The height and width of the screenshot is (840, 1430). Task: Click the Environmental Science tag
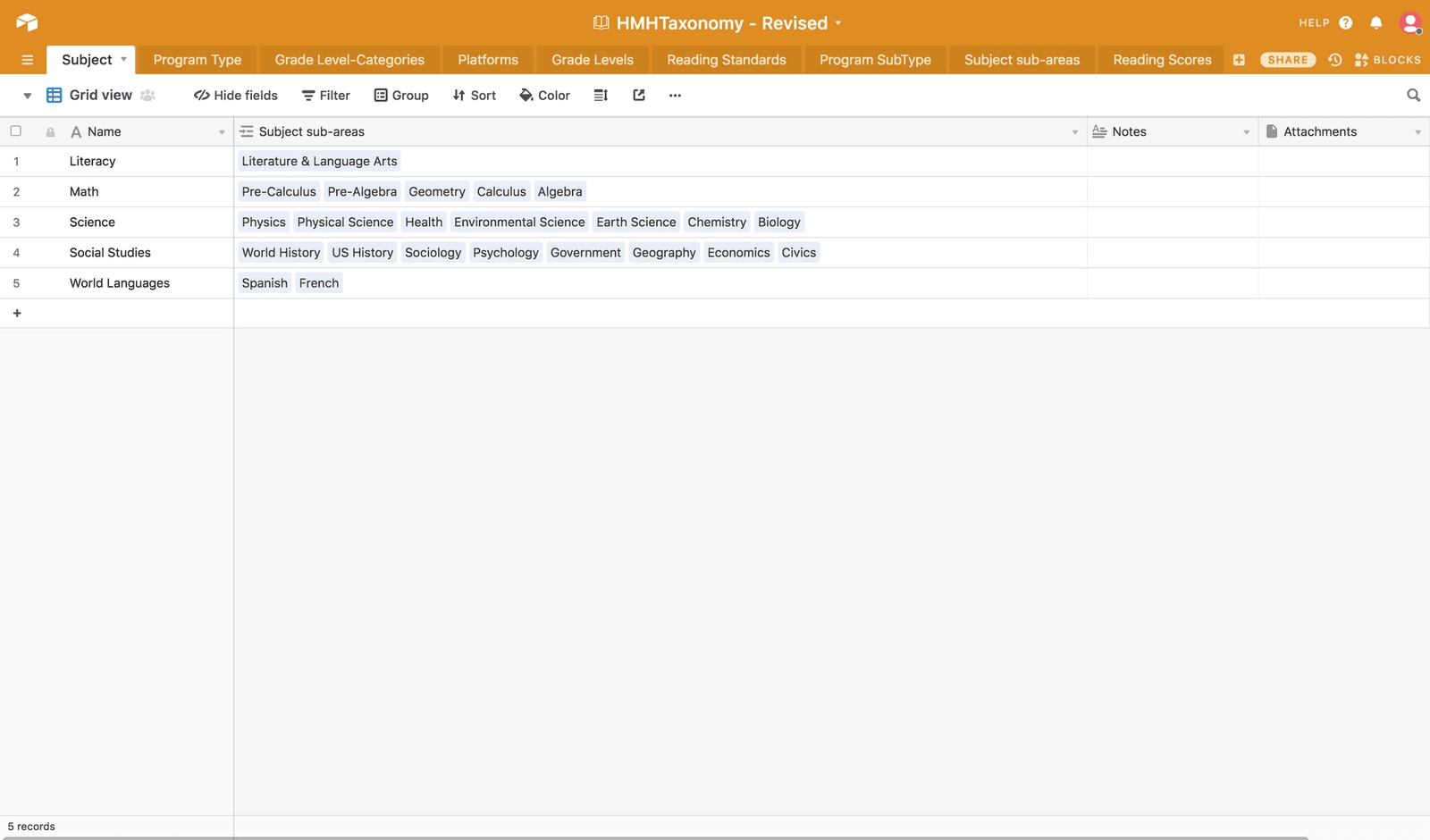519,223
